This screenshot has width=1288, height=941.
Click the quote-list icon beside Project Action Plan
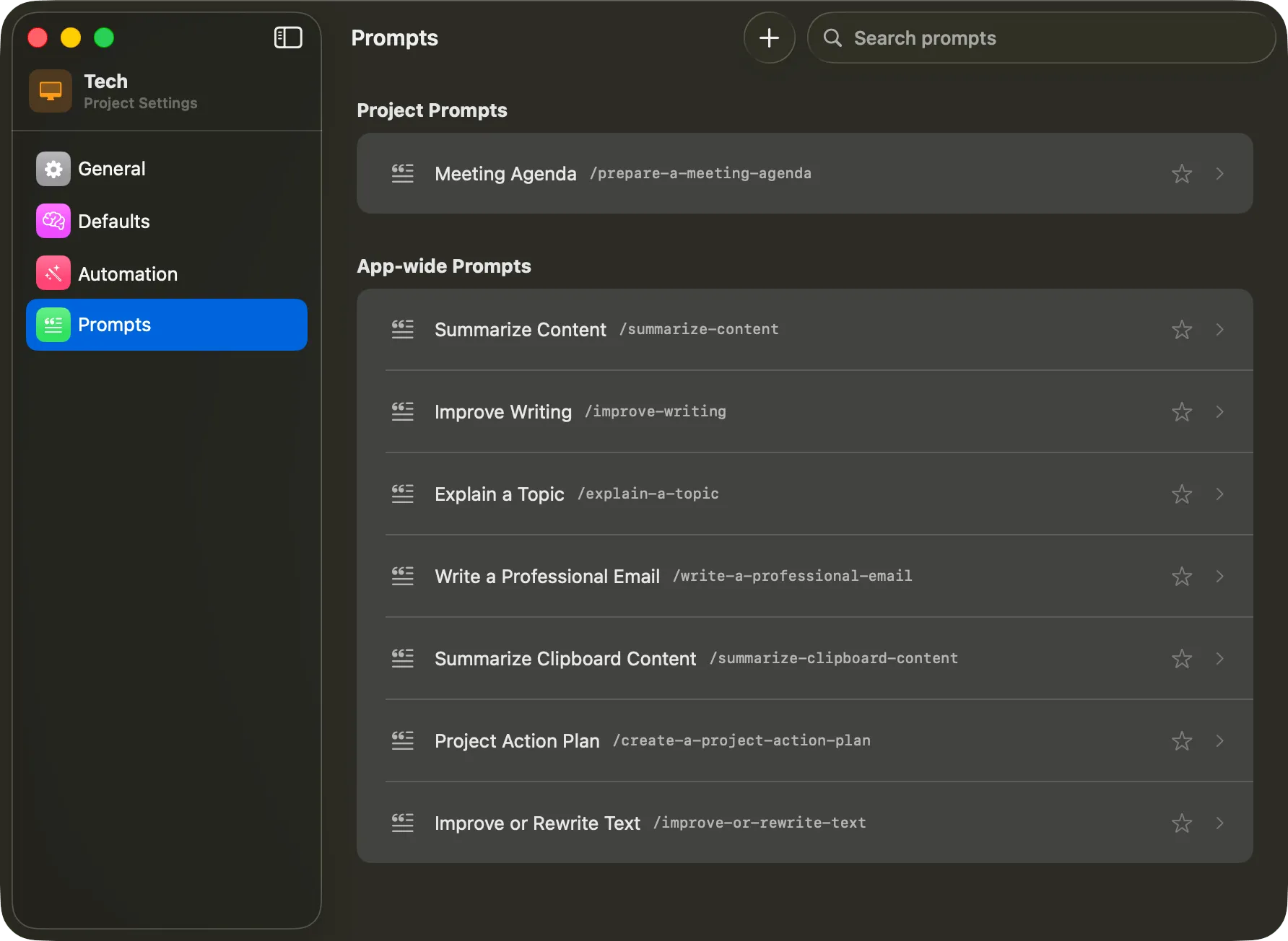(x=402, y=740)
